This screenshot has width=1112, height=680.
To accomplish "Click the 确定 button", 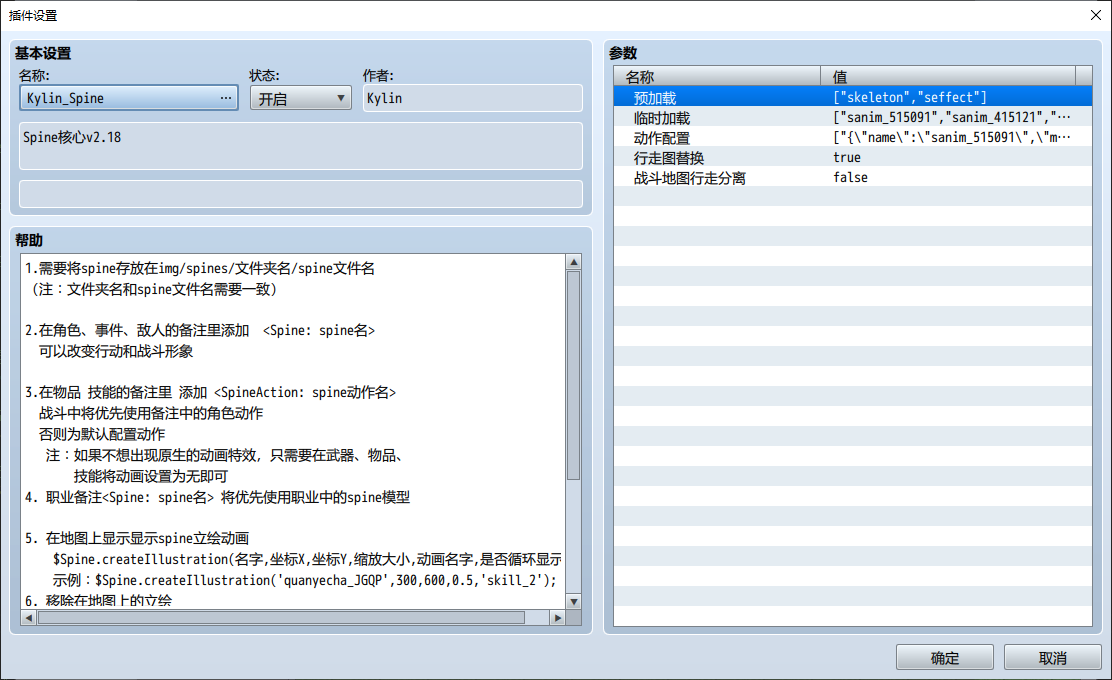I will pos(945,657).
